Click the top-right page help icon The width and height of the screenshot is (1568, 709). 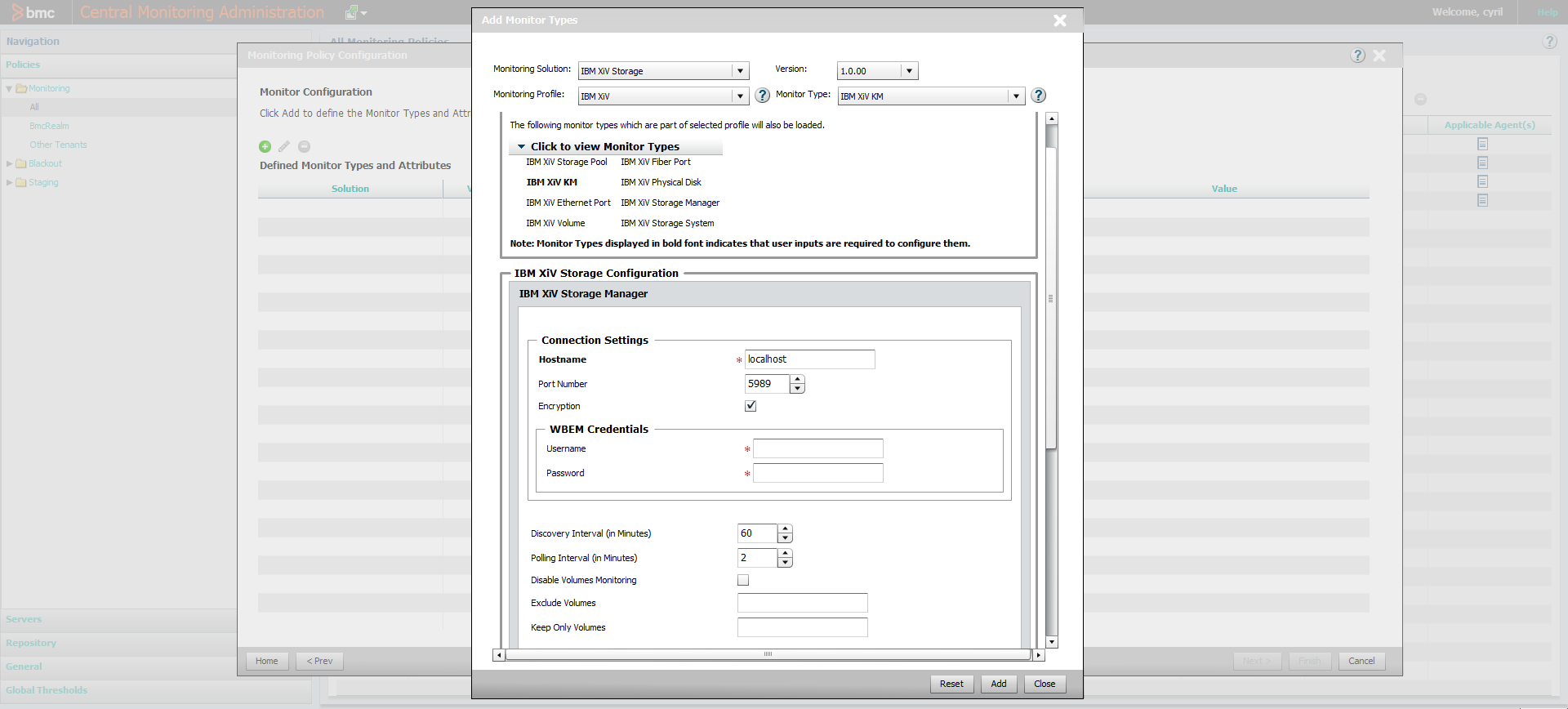click(1549, 41)
